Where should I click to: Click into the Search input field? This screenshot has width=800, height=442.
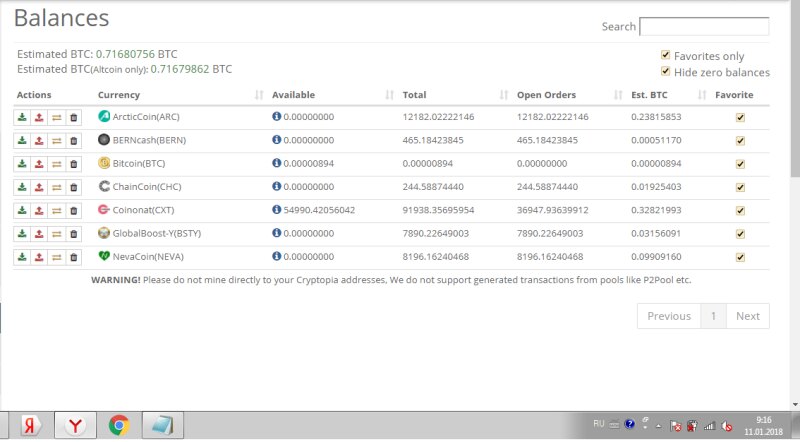coord(704,26)
